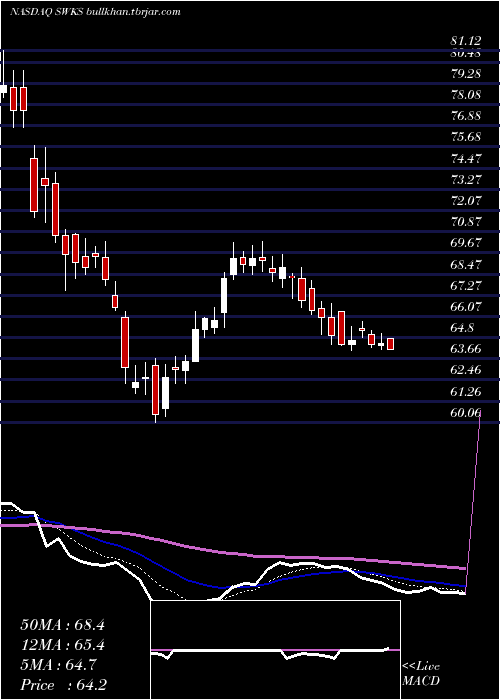Click the 72.07 price axis label
This screenshot has height=700, width=500.
(x=466, y=200)
